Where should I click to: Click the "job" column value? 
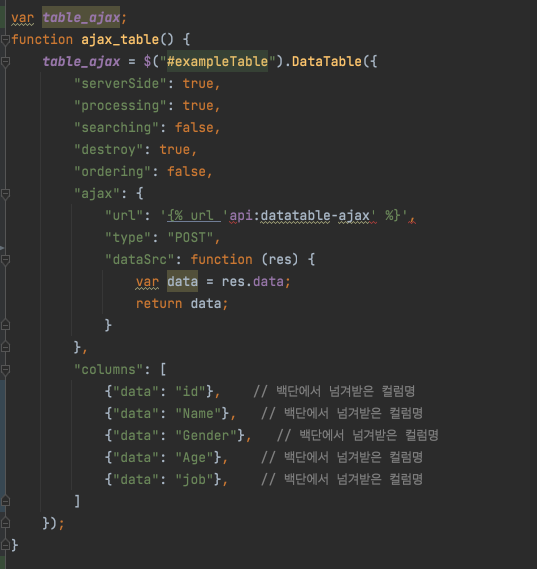[194, 479]
